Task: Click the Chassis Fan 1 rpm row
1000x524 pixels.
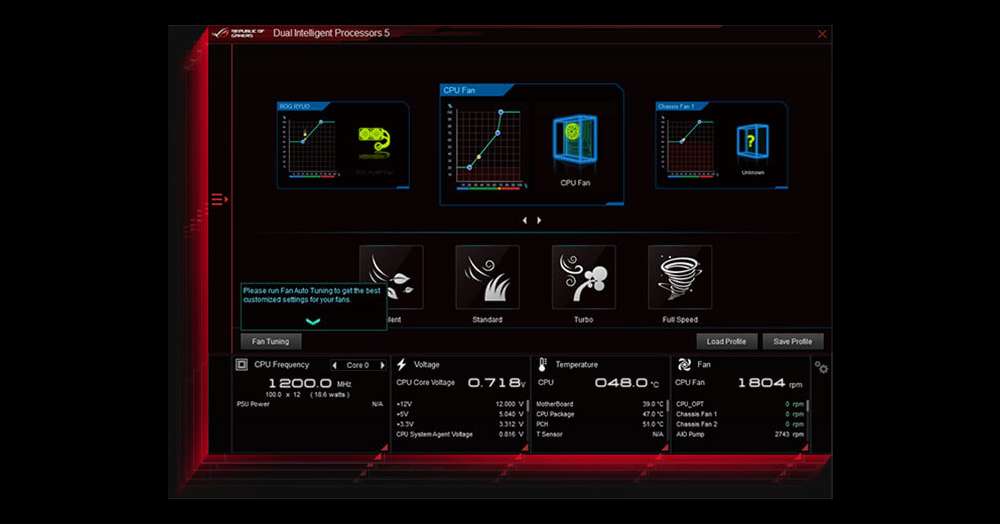Action: pos(740,414)
